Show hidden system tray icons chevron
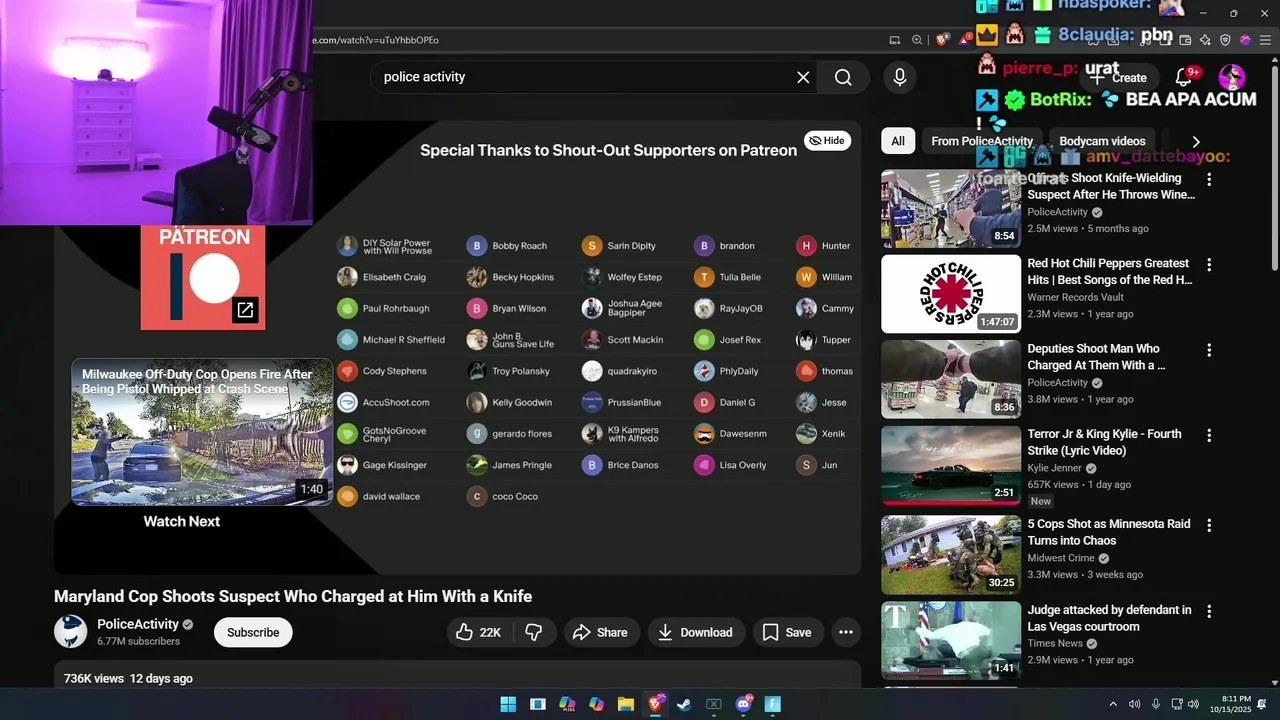The image size is (1280, 720). (1113, 704)
